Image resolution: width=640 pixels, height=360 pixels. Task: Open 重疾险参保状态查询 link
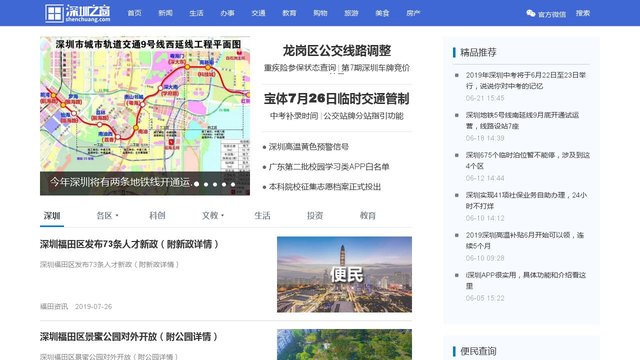(x=300, y=68)
